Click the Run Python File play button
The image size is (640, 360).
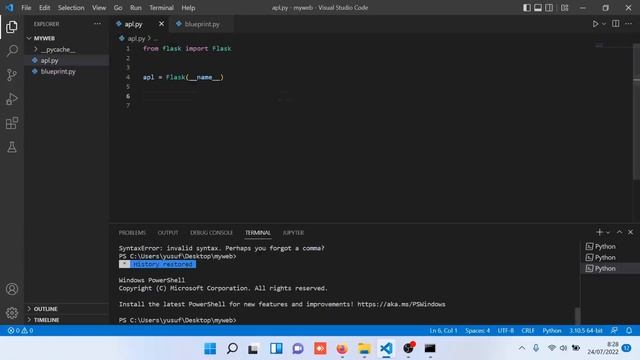(596, 24)
